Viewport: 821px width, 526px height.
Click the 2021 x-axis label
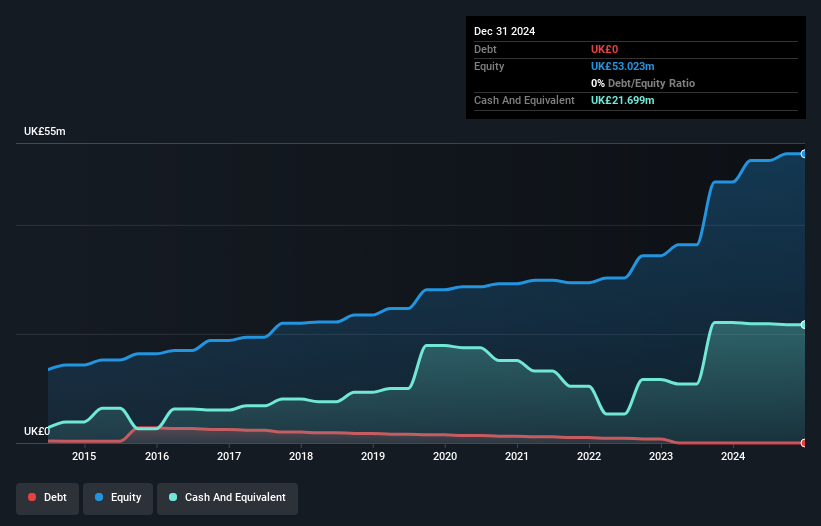point(517,456)
